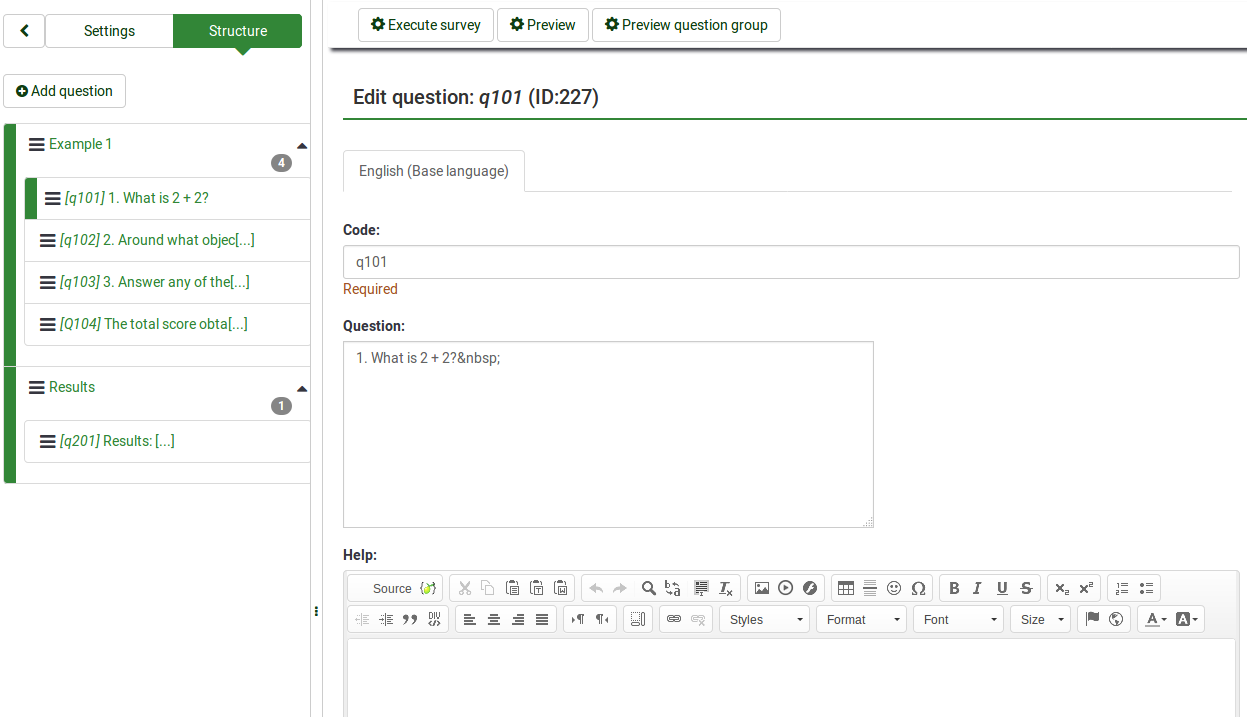Insert a numbered list
Viewport: 1247px width, 717px height.
1122,588
